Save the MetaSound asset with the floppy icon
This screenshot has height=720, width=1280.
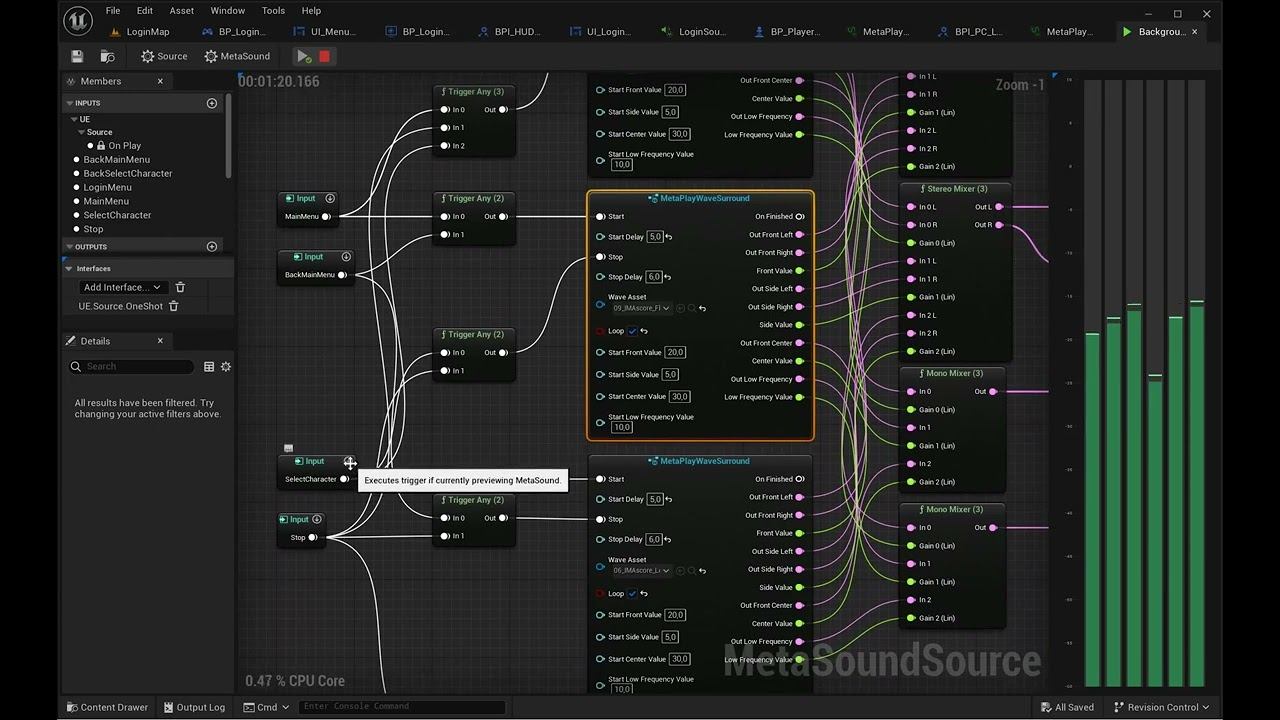click(77, 56)
